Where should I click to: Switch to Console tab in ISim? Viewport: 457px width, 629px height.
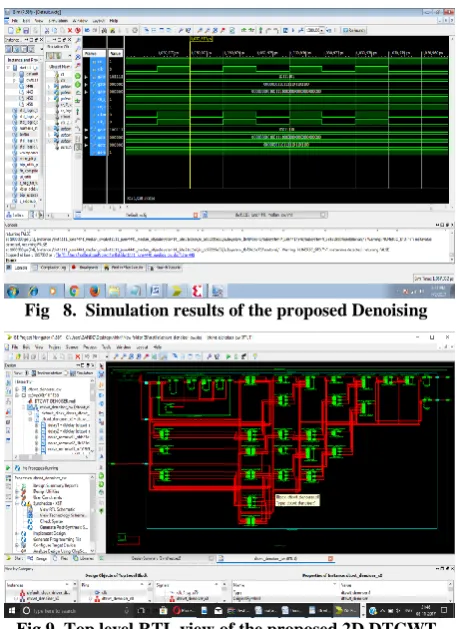(17, 268)
